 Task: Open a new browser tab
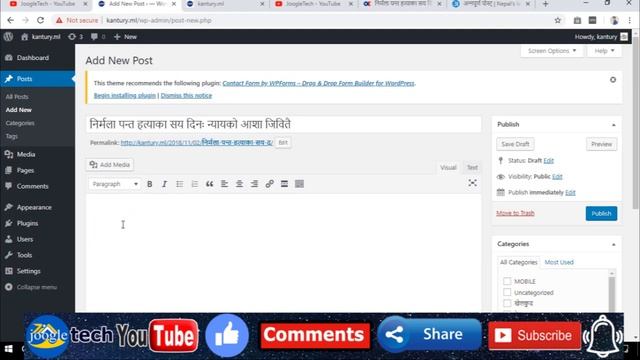point(545,4)
